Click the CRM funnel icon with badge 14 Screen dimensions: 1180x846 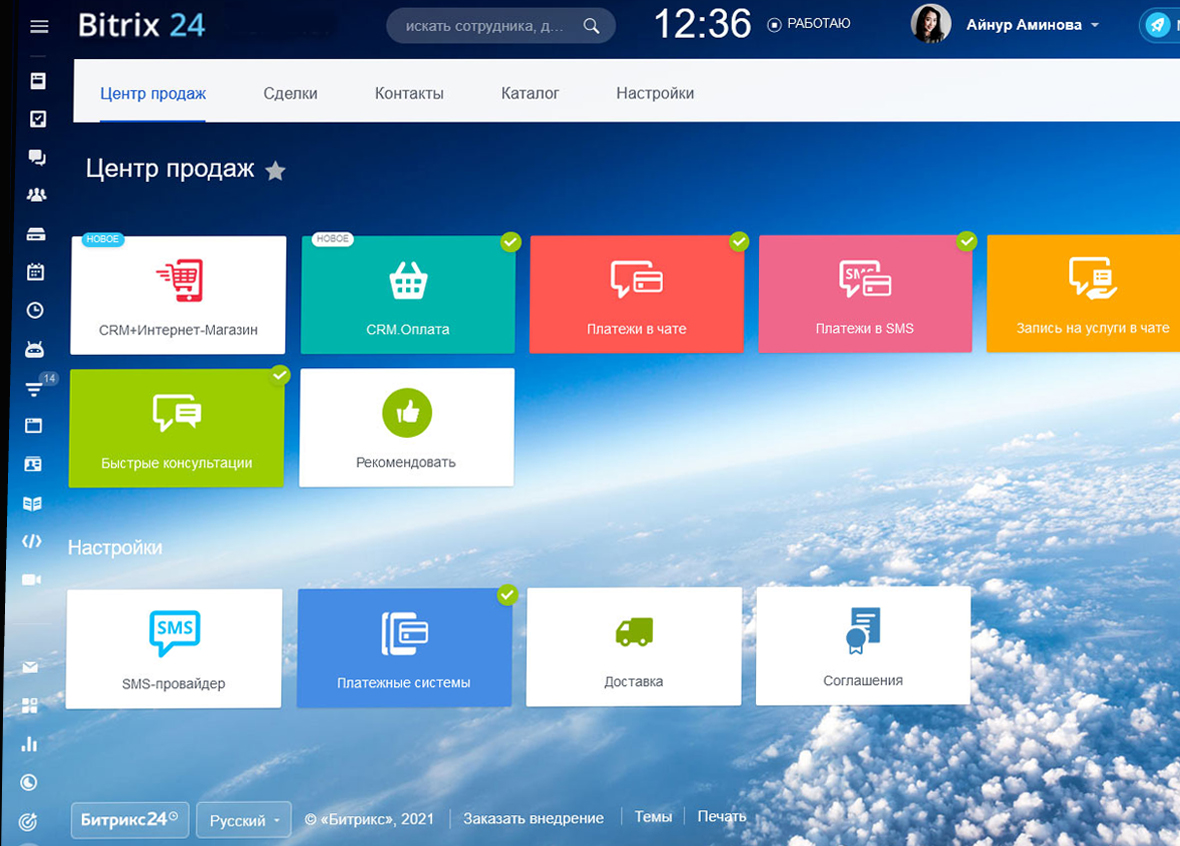(x=35, y=389)
